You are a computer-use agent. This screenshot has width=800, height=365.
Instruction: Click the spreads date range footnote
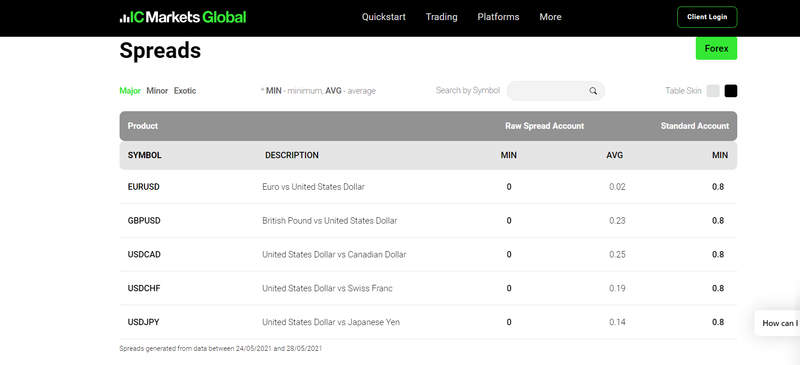pos(220,349)
